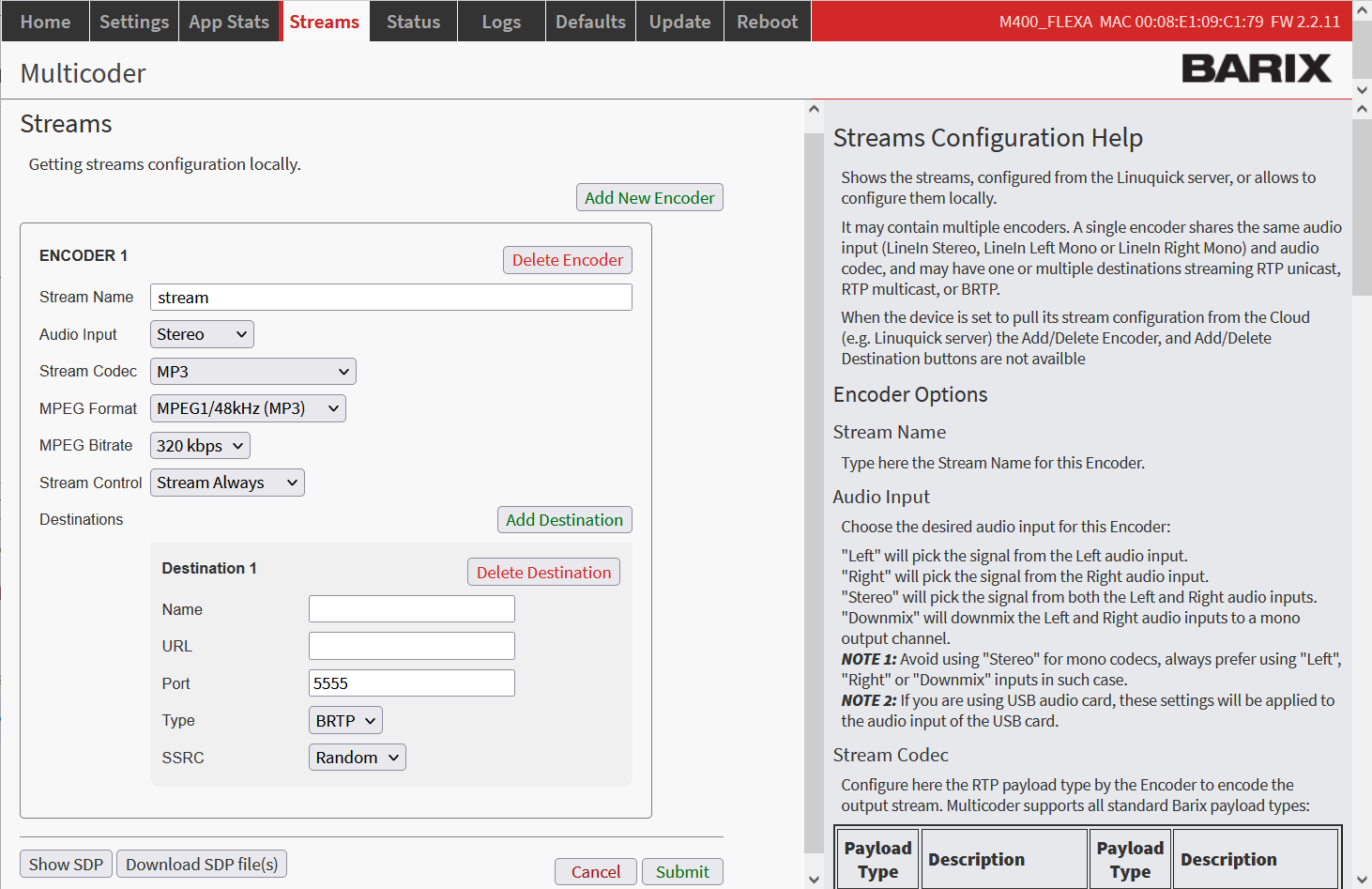This screenshot has width=1372, height=889.
Task: Open the Stream Control dropdown
Action: (227, 483)
